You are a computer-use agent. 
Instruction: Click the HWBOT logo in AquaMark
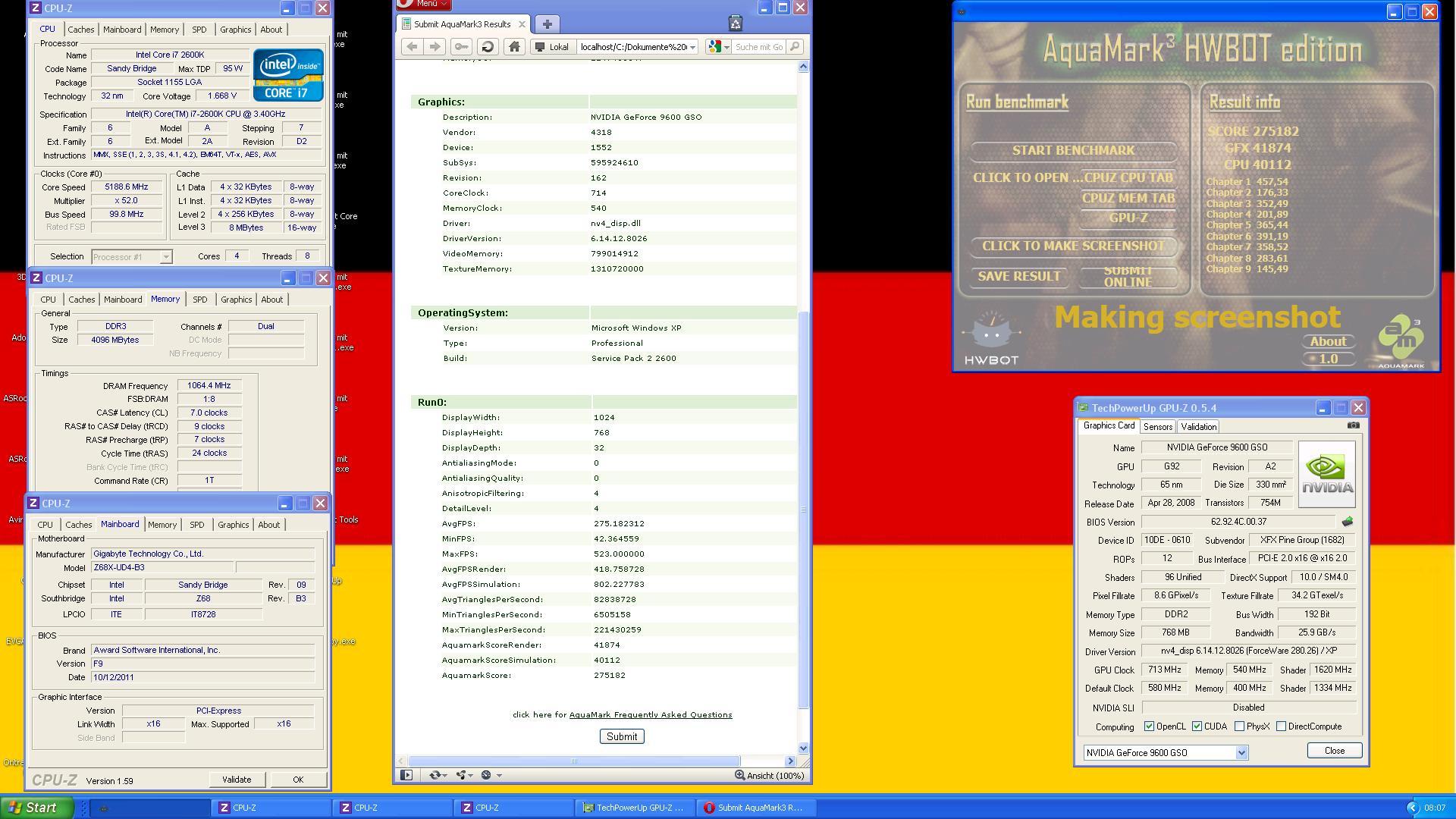pyautogui.click(x=991, y=338)
